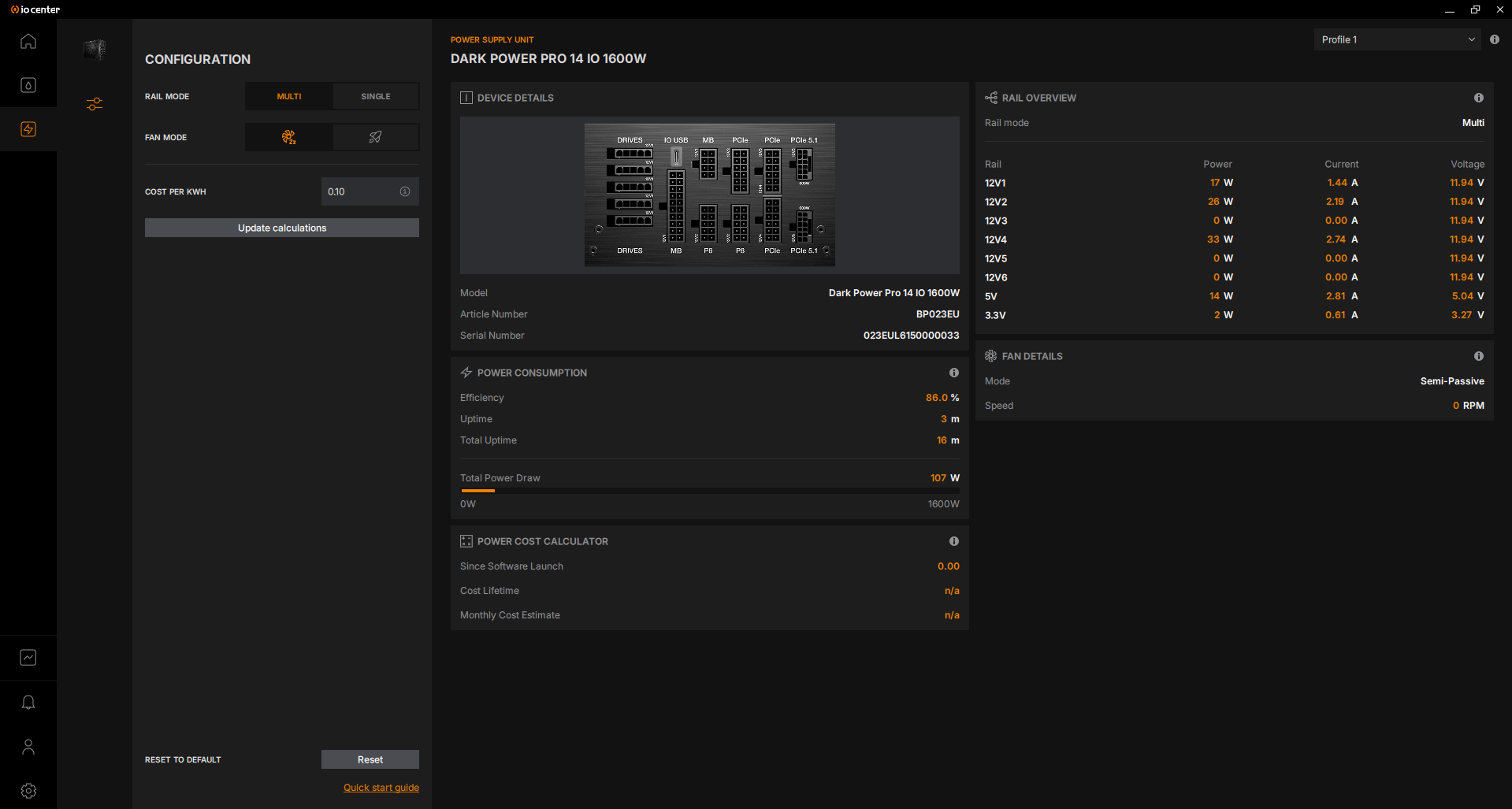The image size is (1512, 809).
Task: Click the serial number 023EUL6150000033
Action: 912,336
